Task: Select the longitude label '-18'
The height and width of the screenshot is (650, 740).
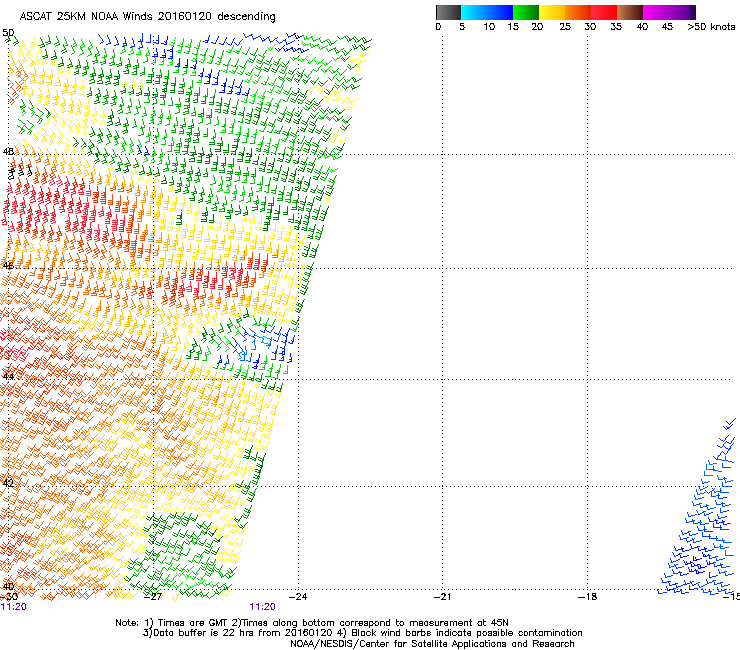Action: [x=587, y=597]
